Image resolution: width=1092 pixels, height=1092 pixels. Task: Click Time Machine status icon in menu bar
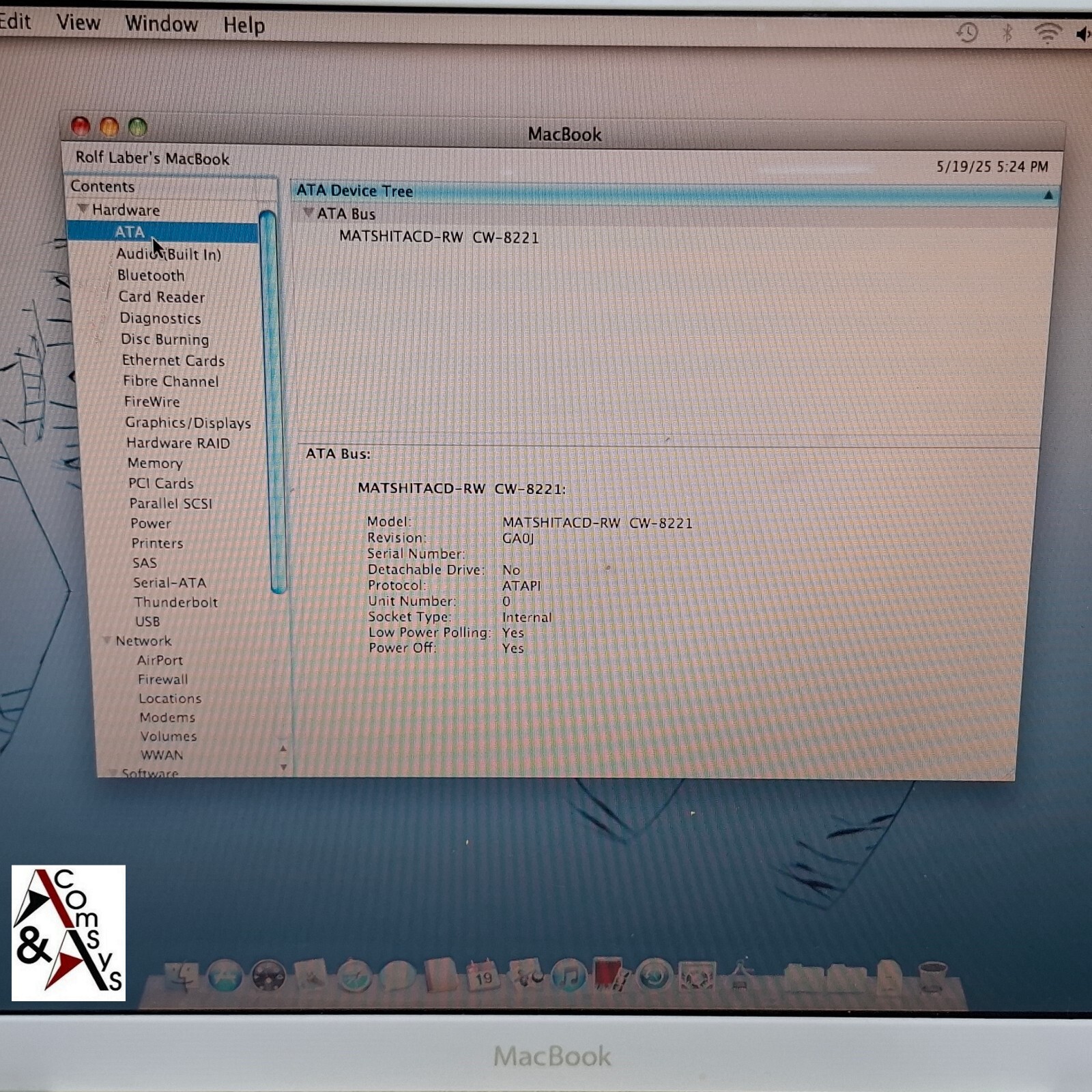click(967, 32)
